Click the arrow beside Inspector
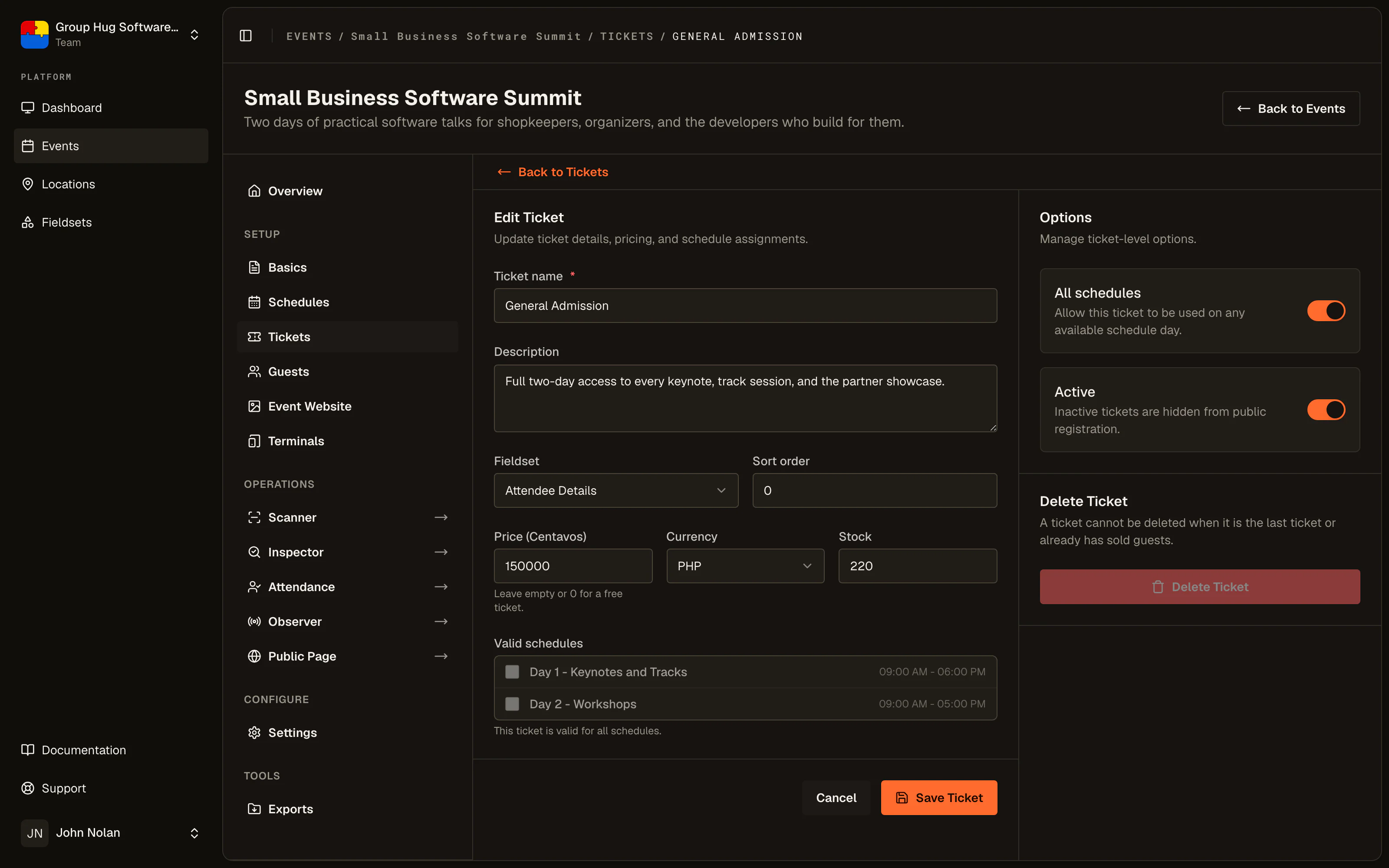Screen dimensions: 1389x868 tap(441, 552)
